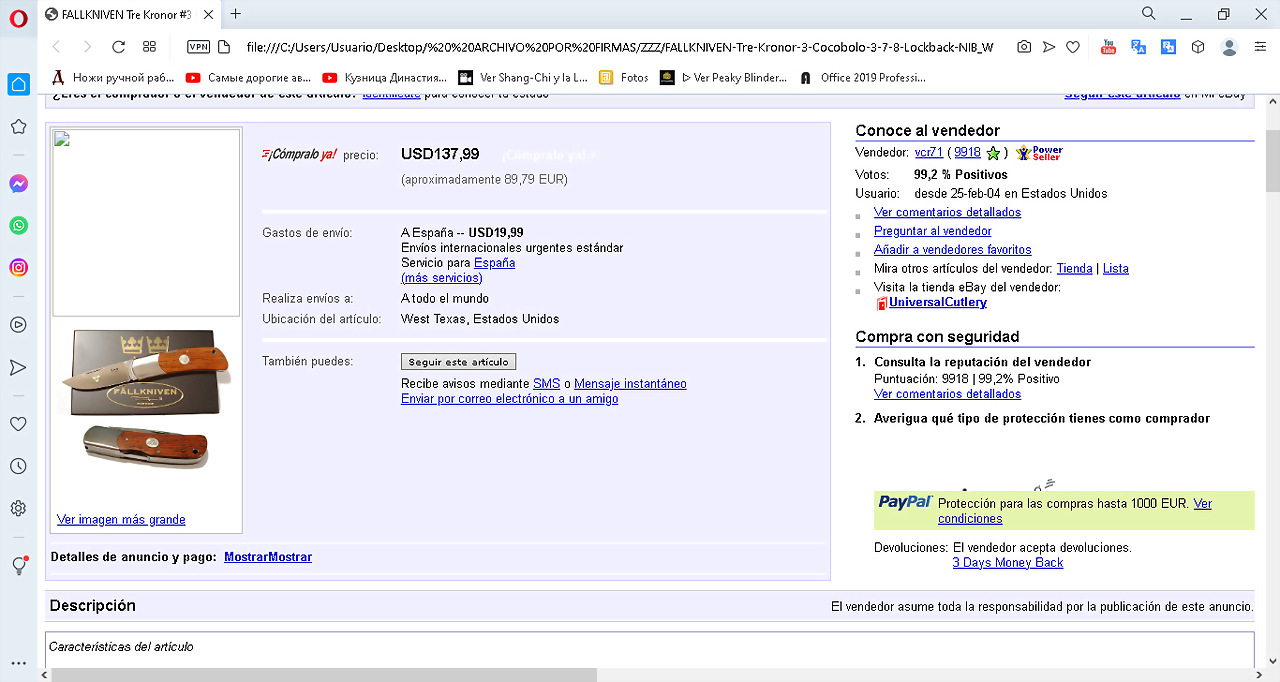Click the VPN badge in the address bar

tap(198, 47)
